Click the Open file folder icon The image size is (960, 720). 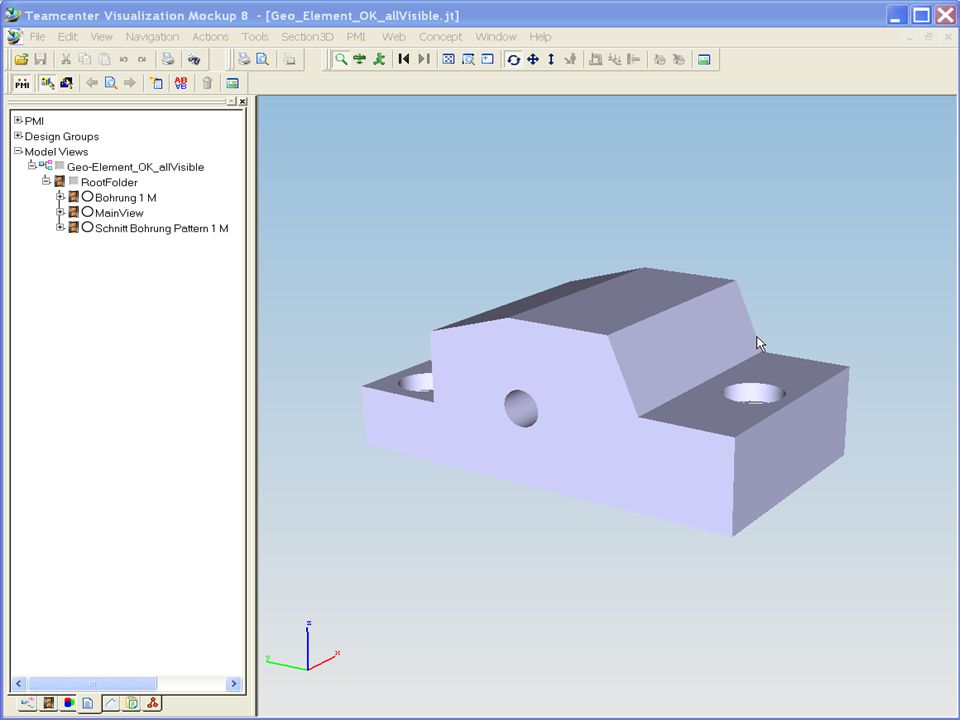click(x=21, y=59)
